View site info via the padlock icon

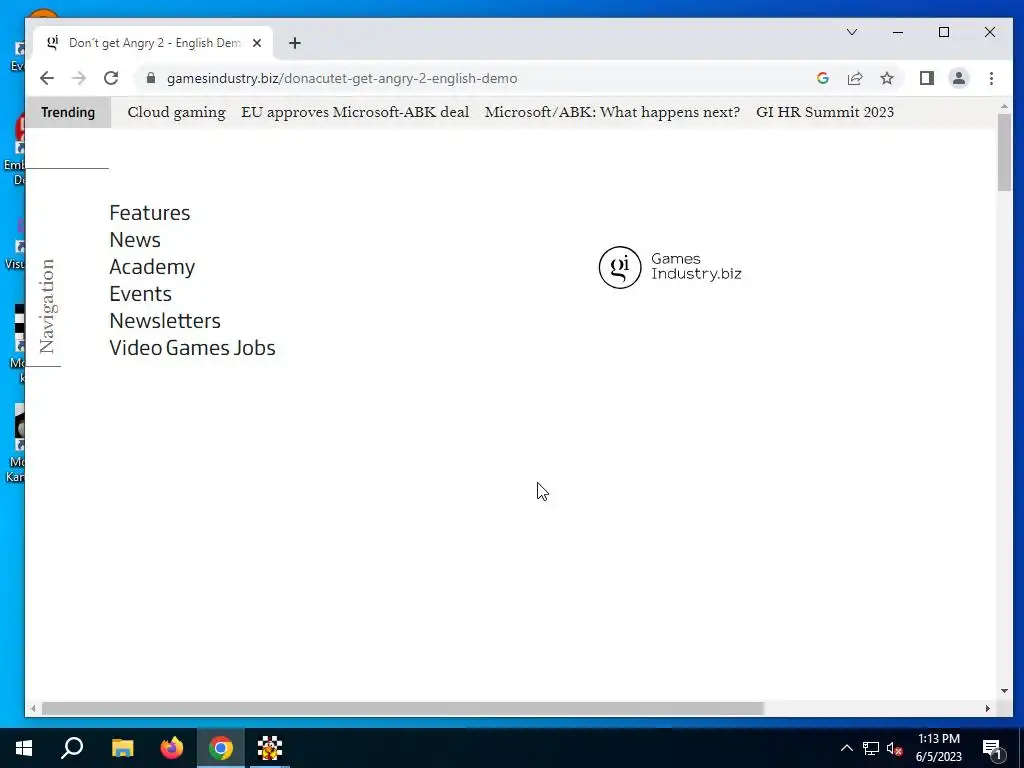pos(151,78)
